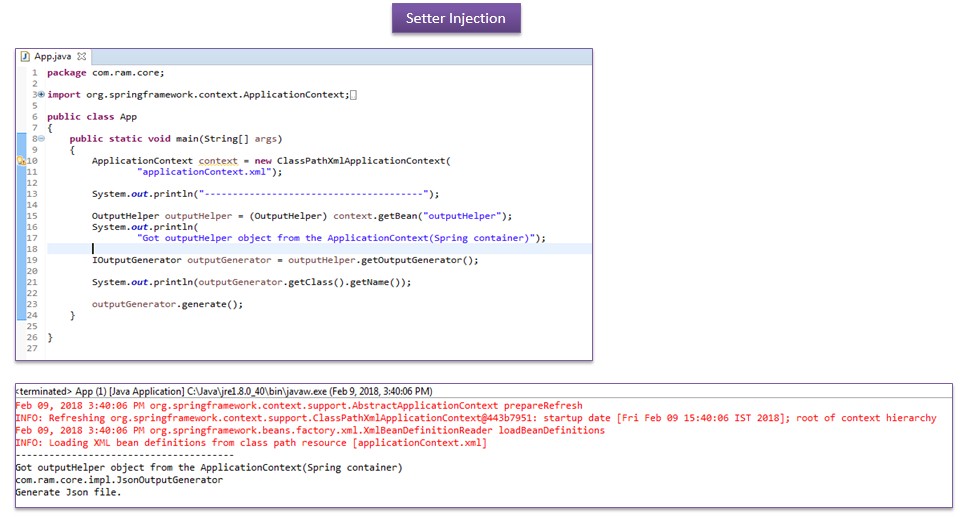960x528 pixels.
Task: Click the dashed separator output in console
Action: tap(125, 454)
